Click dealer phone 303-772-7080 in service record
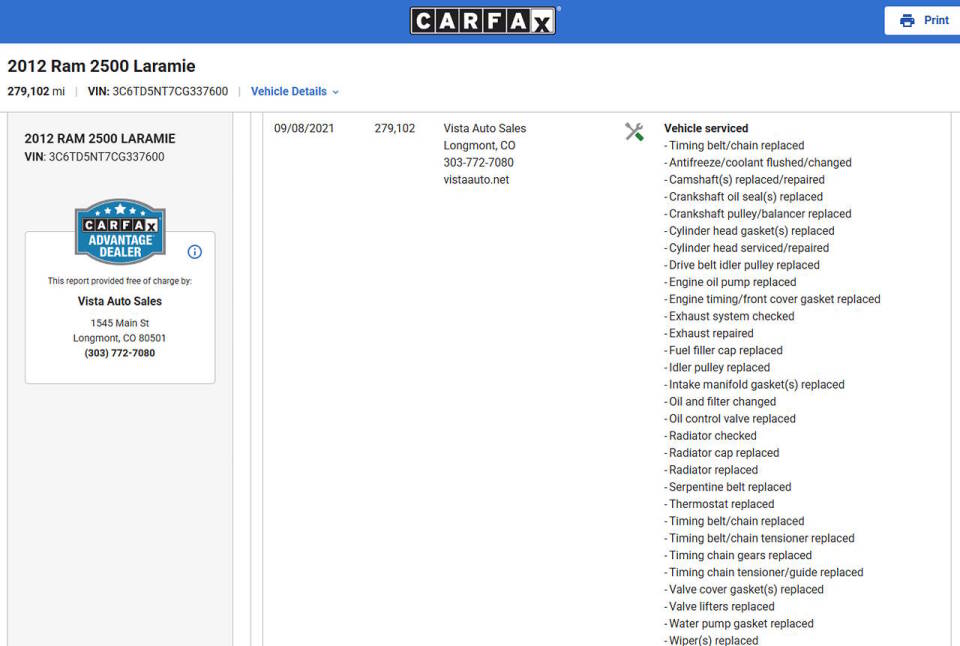Viewport: 960px width, 646px height. pyautogui.click(x=478, y=162)
